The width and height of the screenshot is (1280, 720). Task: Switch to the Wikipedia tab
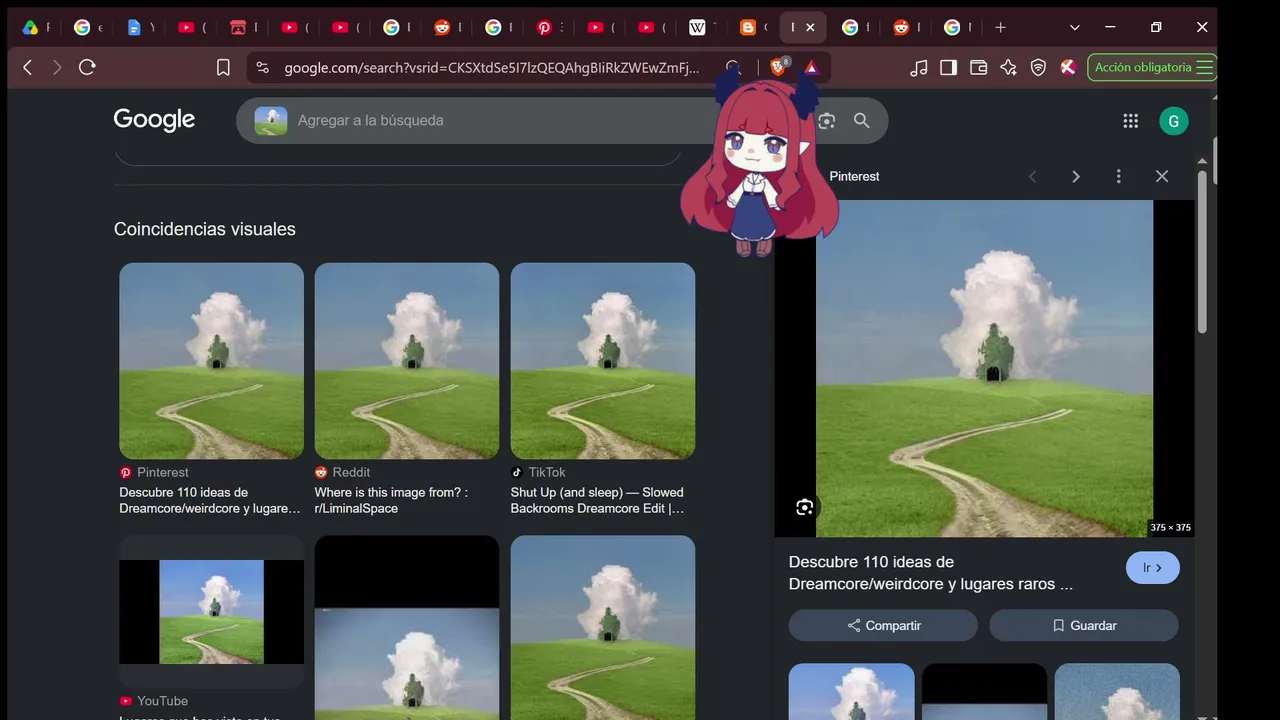[x=702, y=27]
